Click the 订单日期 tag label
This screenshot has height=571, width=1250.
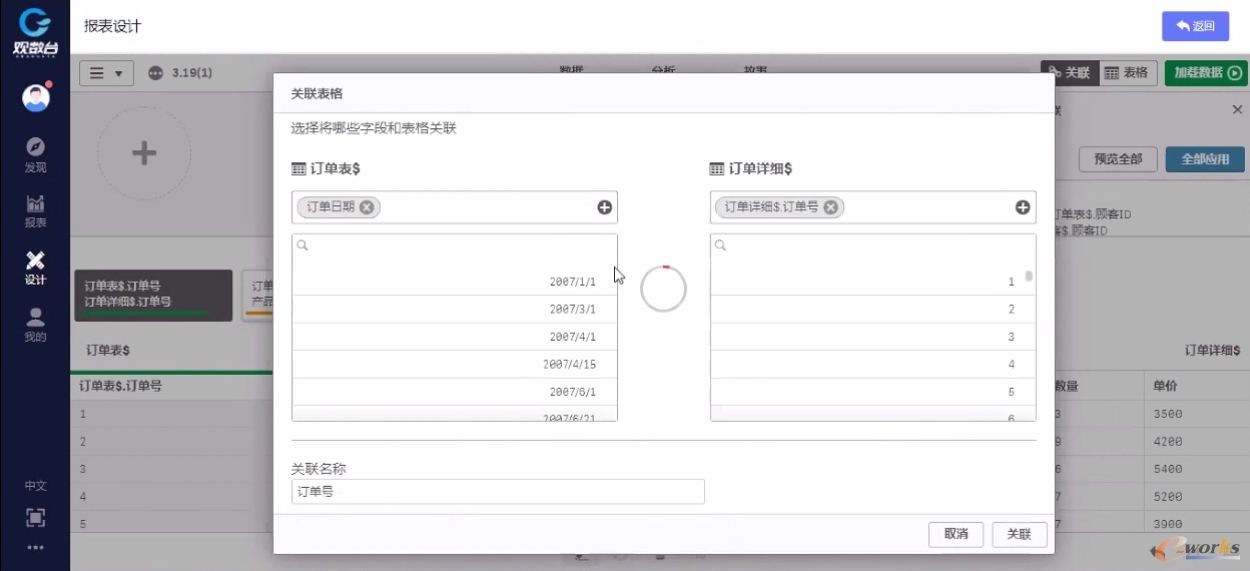point(330,207)
